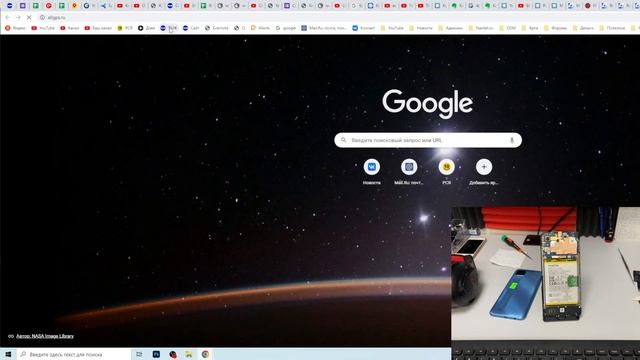
Task: Expand the Полезное bookmarks folder
Action: tap(612, 28)
